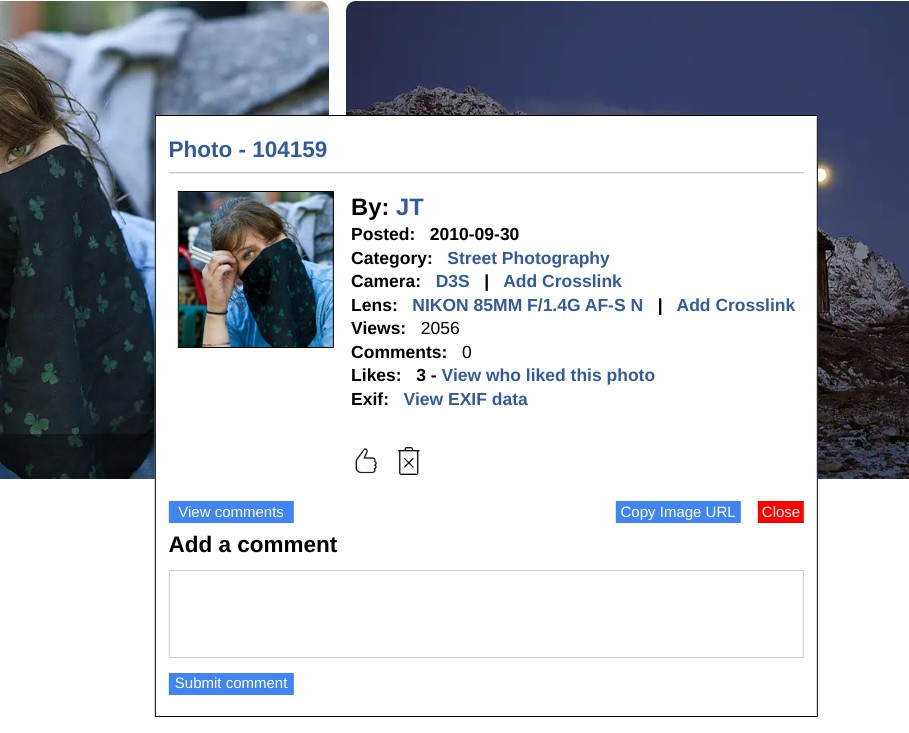
Task: Click the trash delete photo icon
Action: (409, 461)
